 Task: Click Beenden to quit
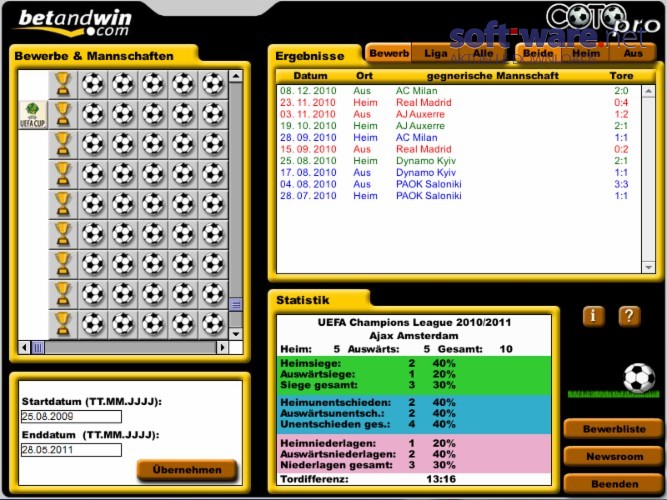(614, 484)
